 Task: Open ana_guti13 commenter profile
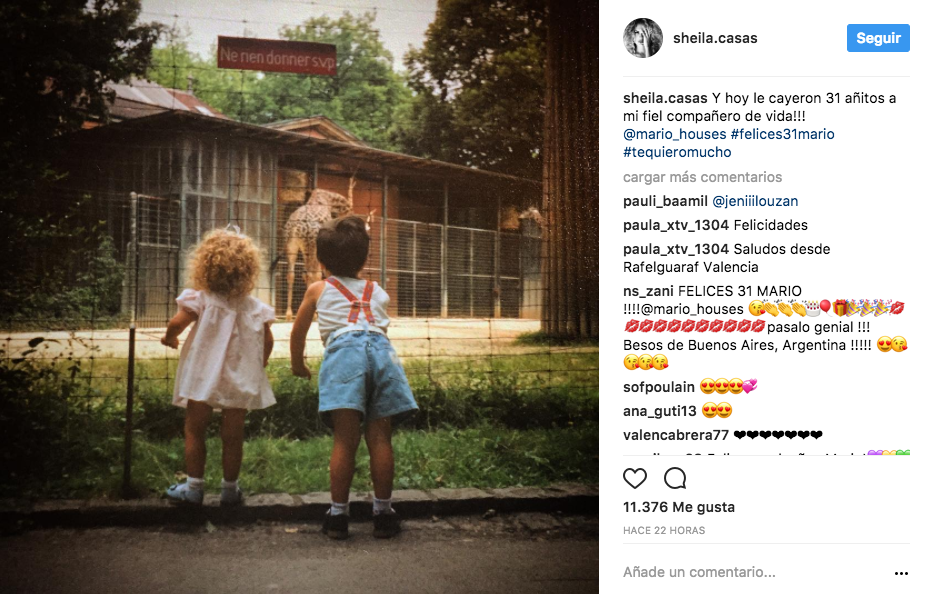660,411
